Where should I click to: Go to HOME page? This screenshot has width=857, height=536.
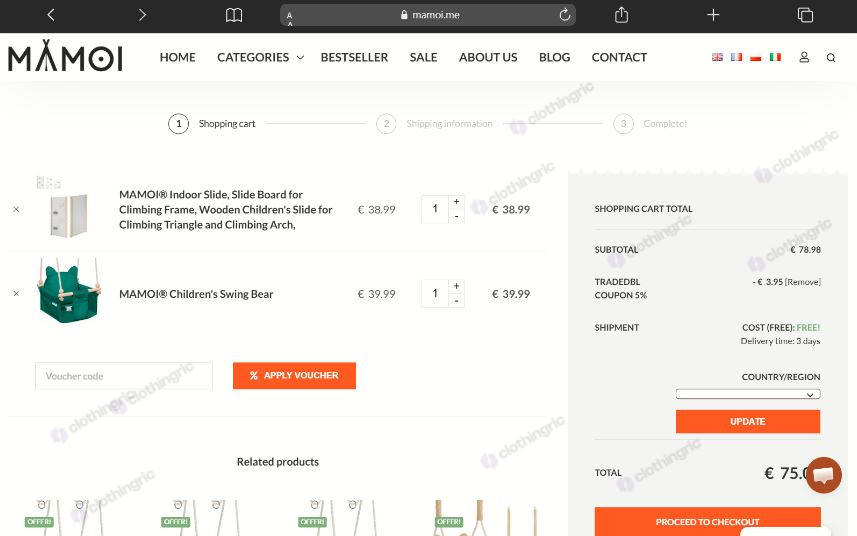[178, 57]
